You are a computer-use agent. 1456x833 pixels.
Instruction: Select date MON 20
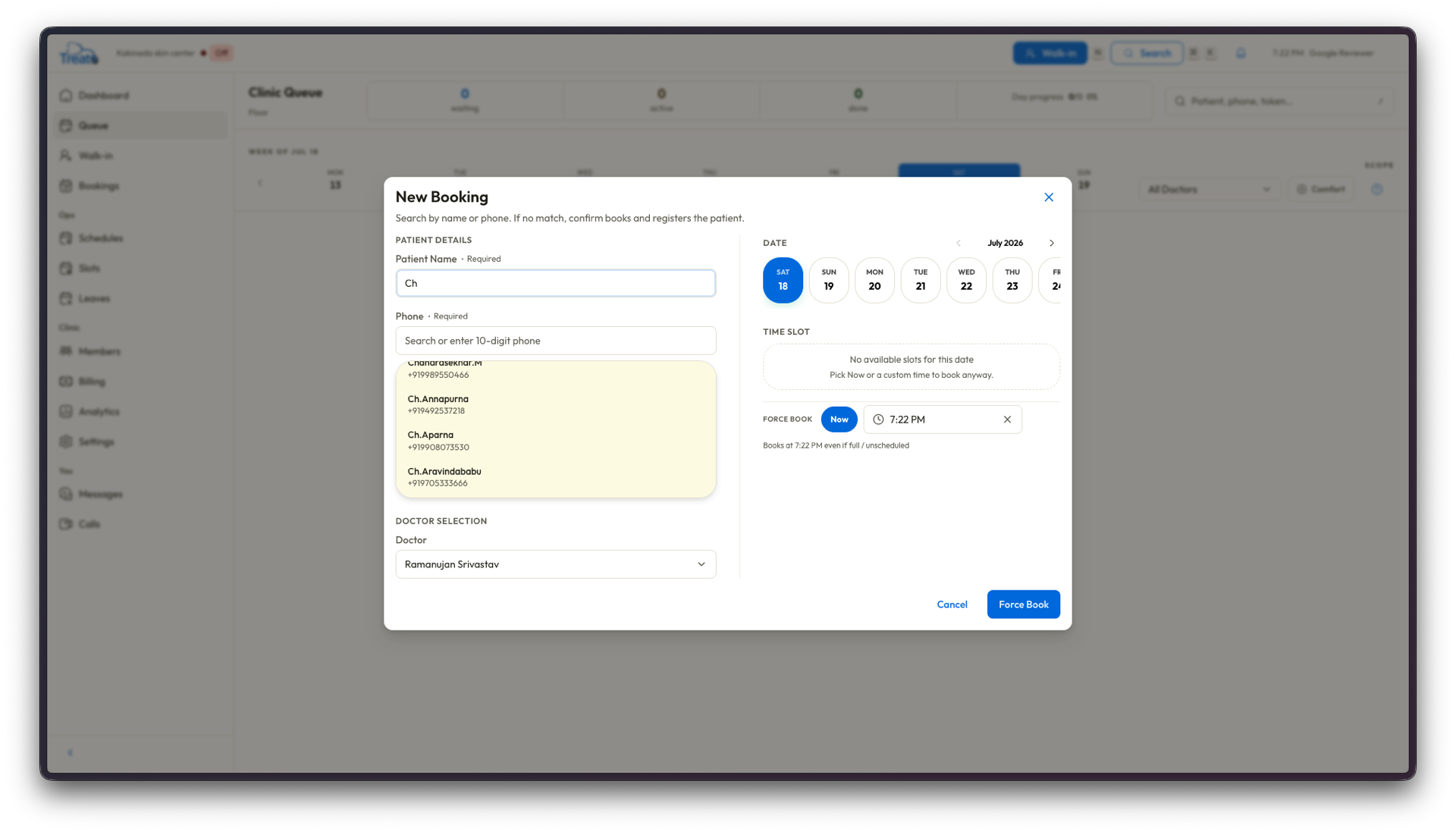pos(874,280)
